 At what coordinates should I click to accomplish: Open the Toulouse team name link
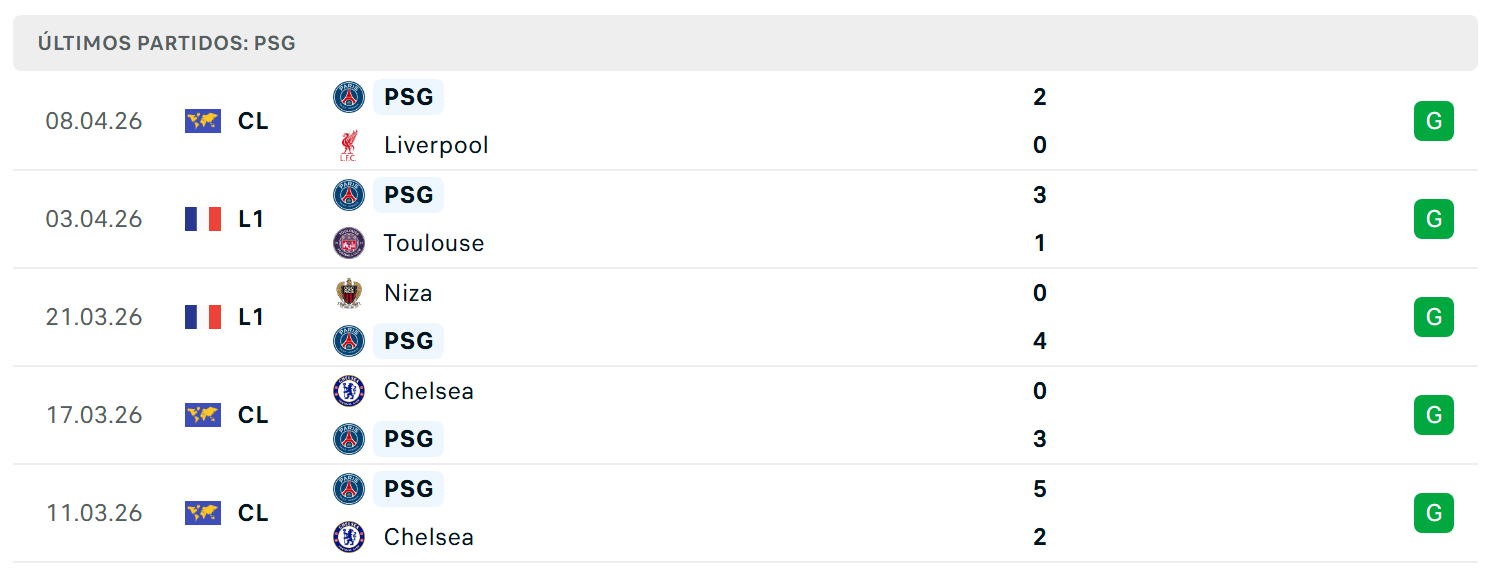click(434, 243)
